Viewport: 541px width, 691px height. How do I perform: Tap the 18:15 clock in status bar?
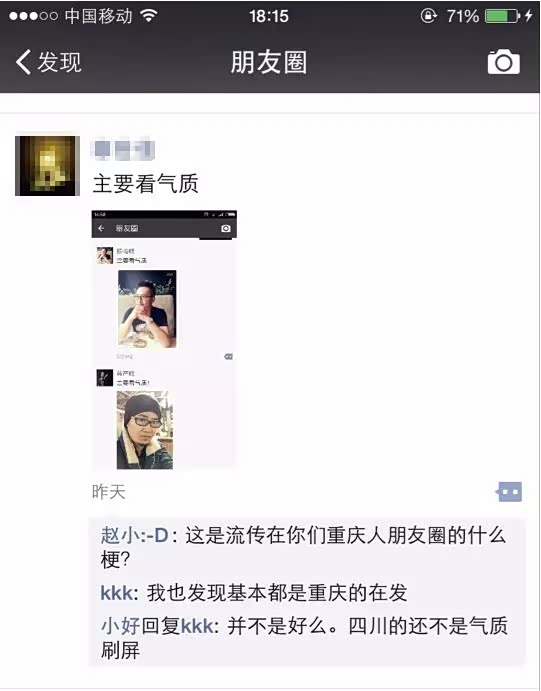(x=269, y=16)
